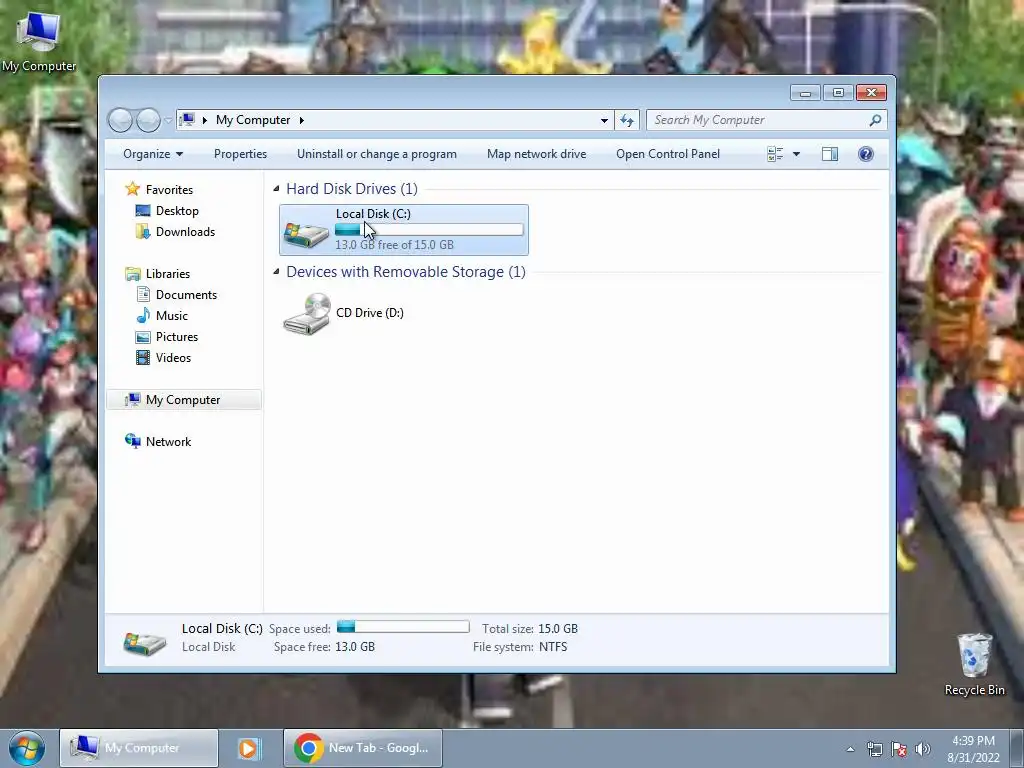Go back with the Back arrow button

(x=120, y=120)
